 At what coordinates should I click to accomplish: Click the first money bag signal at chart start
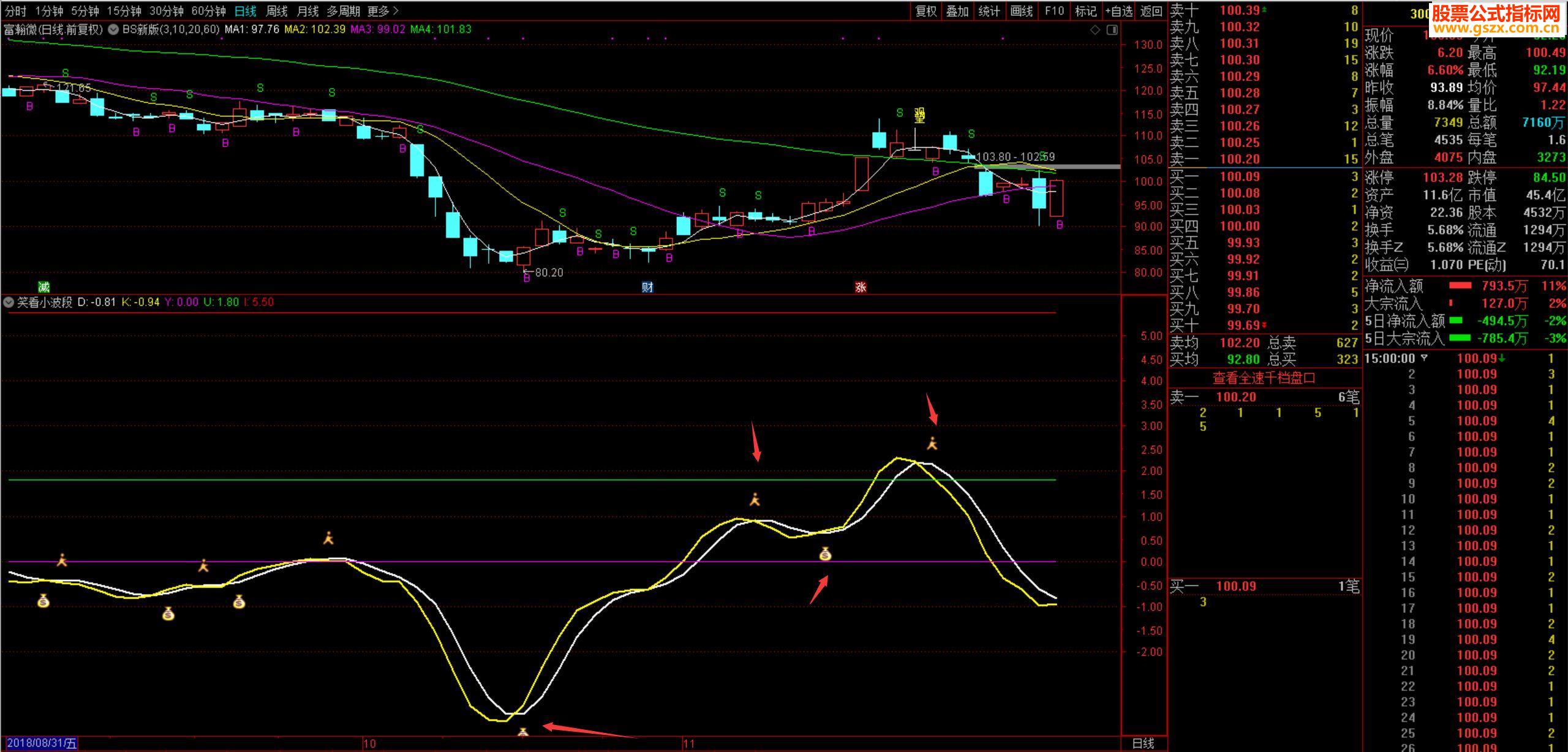point(43,601)
